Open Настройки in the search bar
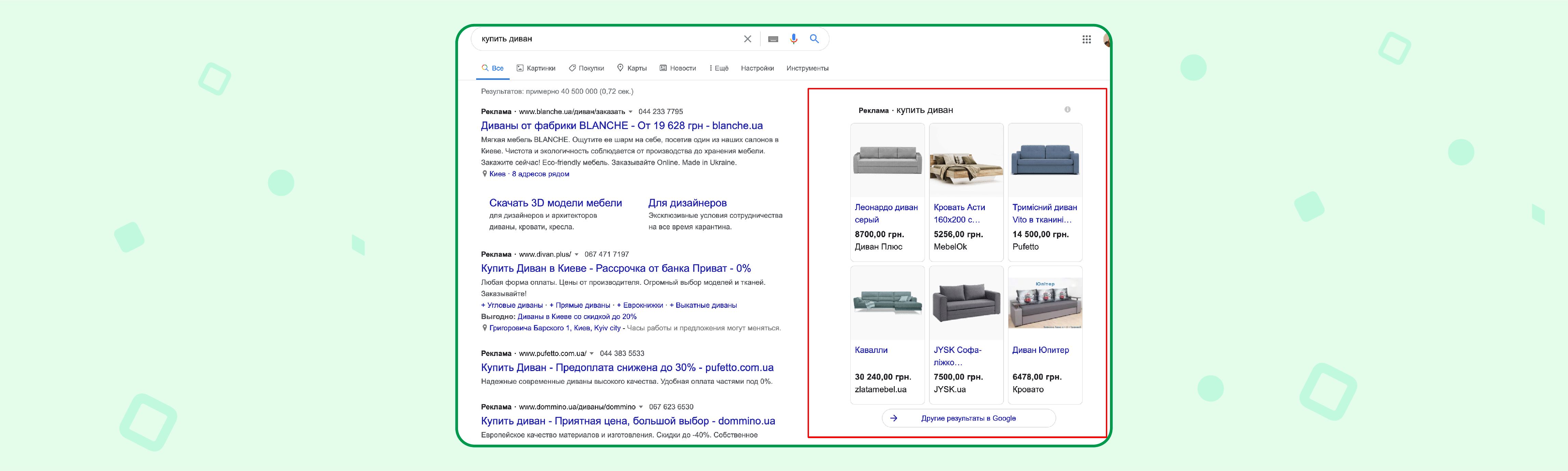The width and height of the screenshot is (1568, 471). coord(757,68)
